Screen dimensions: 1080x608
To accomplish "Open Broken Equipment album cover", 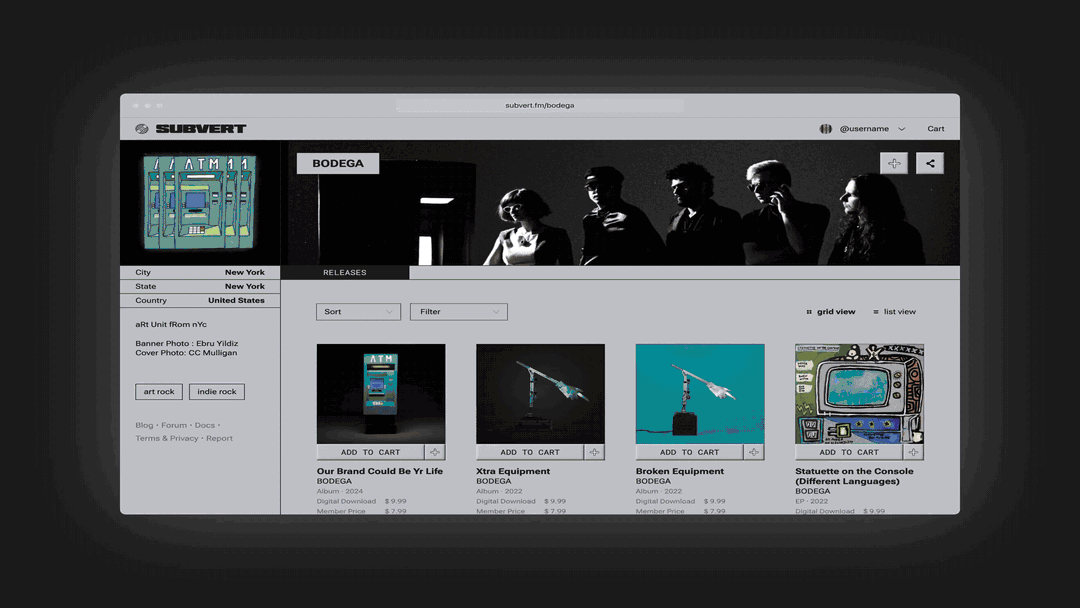I will [x=700, y=394].
